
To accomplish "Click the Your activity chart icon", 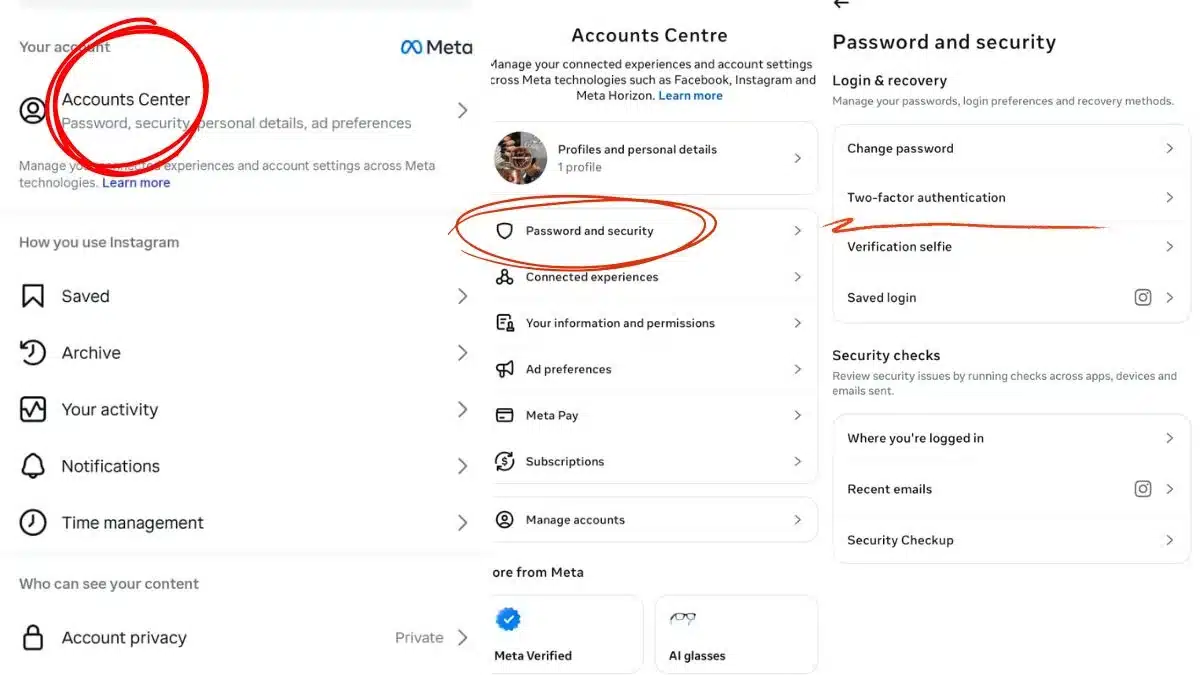I will click(x=33, y=409).
